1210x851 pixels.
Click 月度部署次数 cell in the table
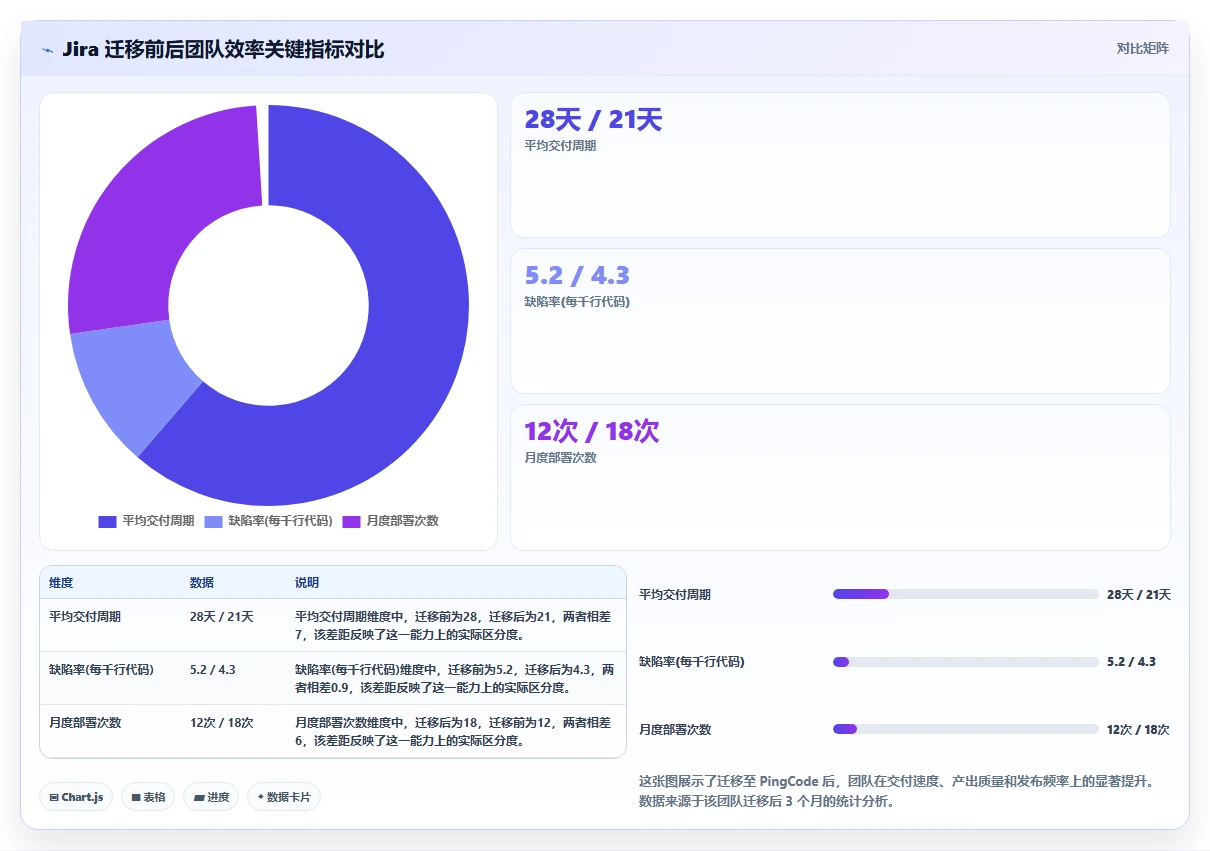(x=85, y=723)
